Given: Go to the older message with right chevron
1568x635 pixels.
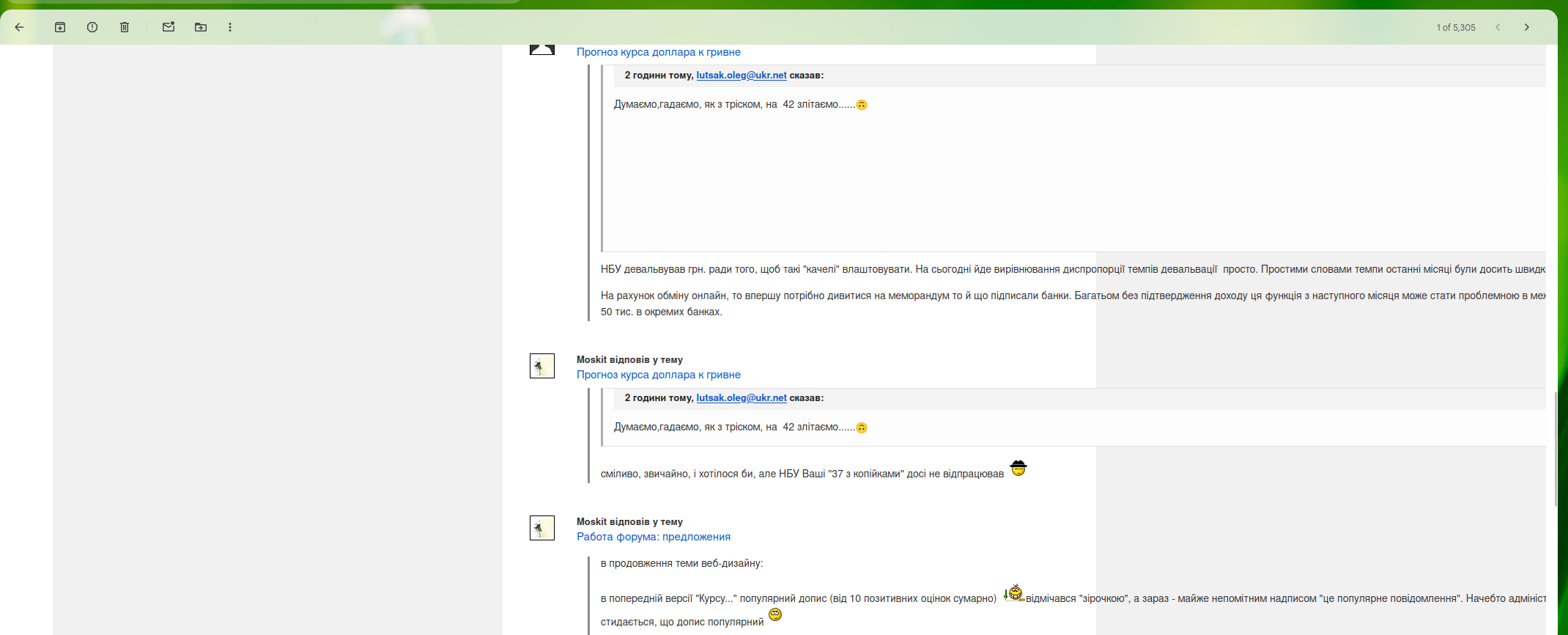Looking at the screenshot, I should (1527, 27).
